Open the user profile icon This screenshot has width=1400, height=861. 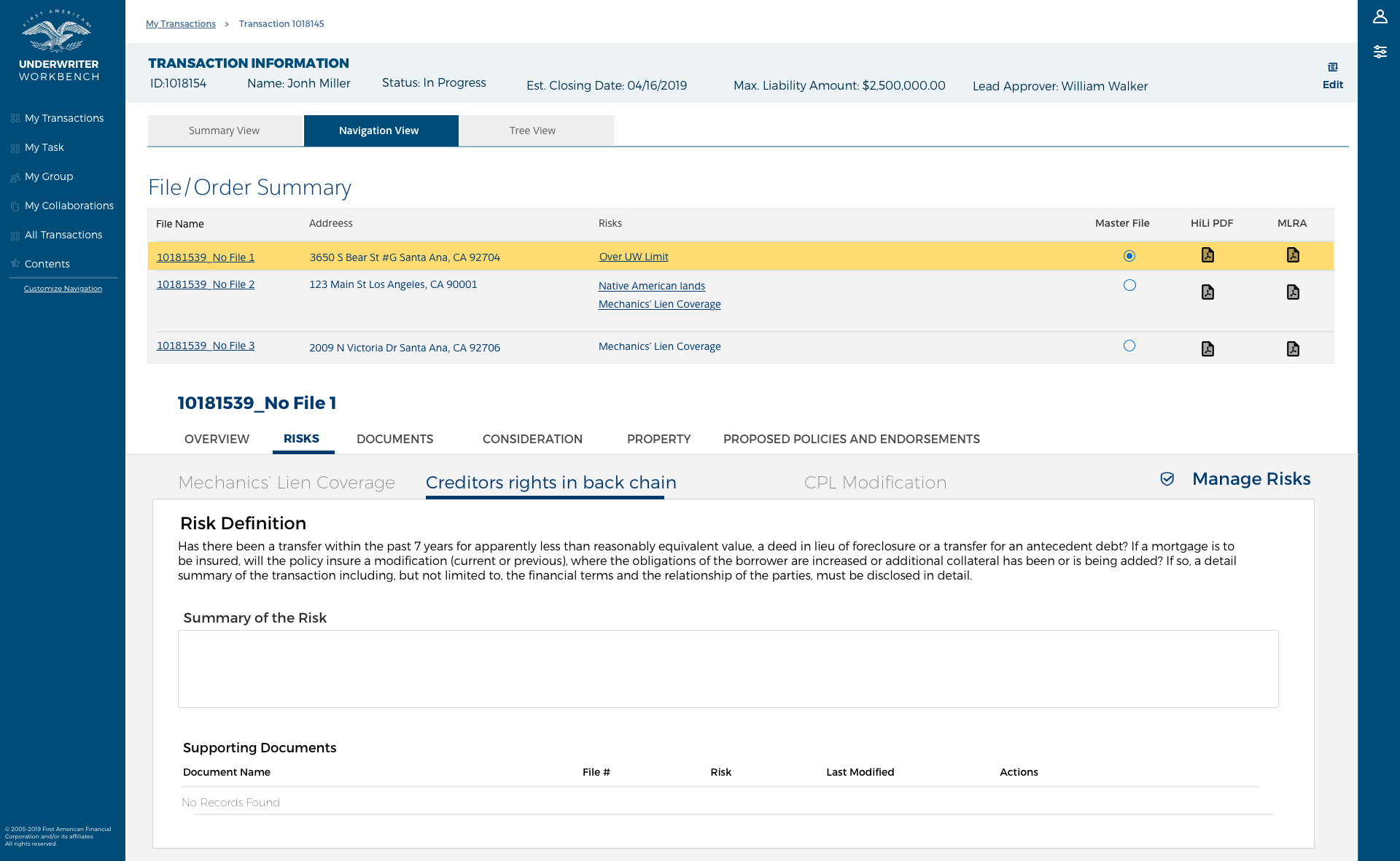coord(1380,17)
